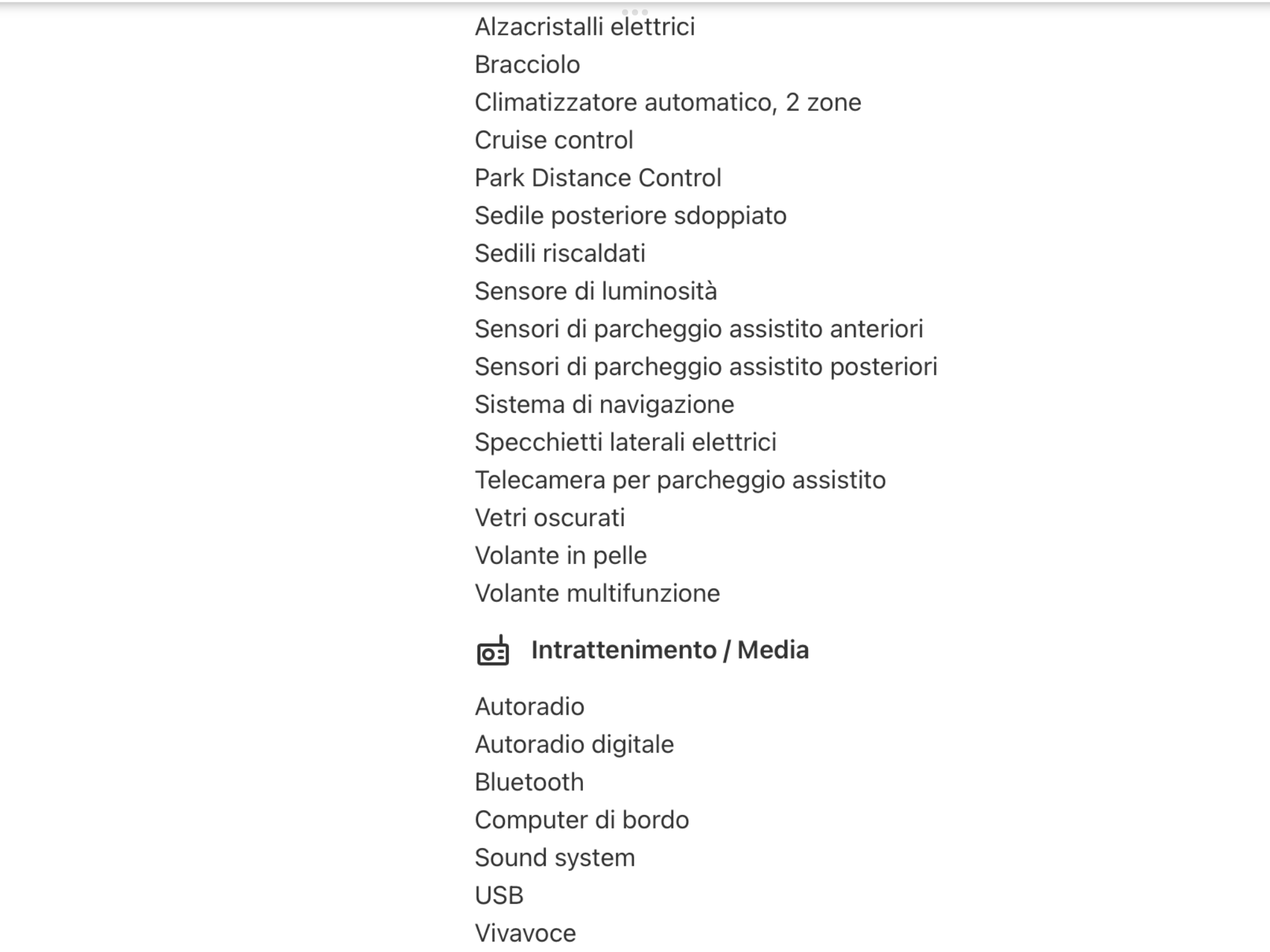The height and width of the screenshot is (952, 1270).
Task: Select Telecamera per parcheggio assistito
Action: click(x=680, y=480)
